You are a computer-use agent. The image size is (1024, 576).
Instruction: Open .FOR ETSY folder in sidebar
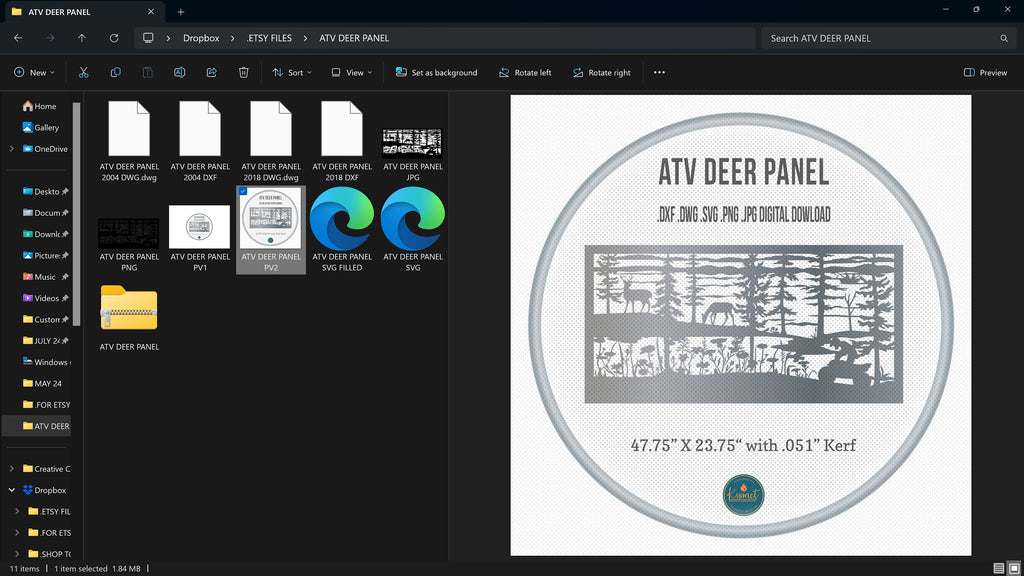[46, 405]
